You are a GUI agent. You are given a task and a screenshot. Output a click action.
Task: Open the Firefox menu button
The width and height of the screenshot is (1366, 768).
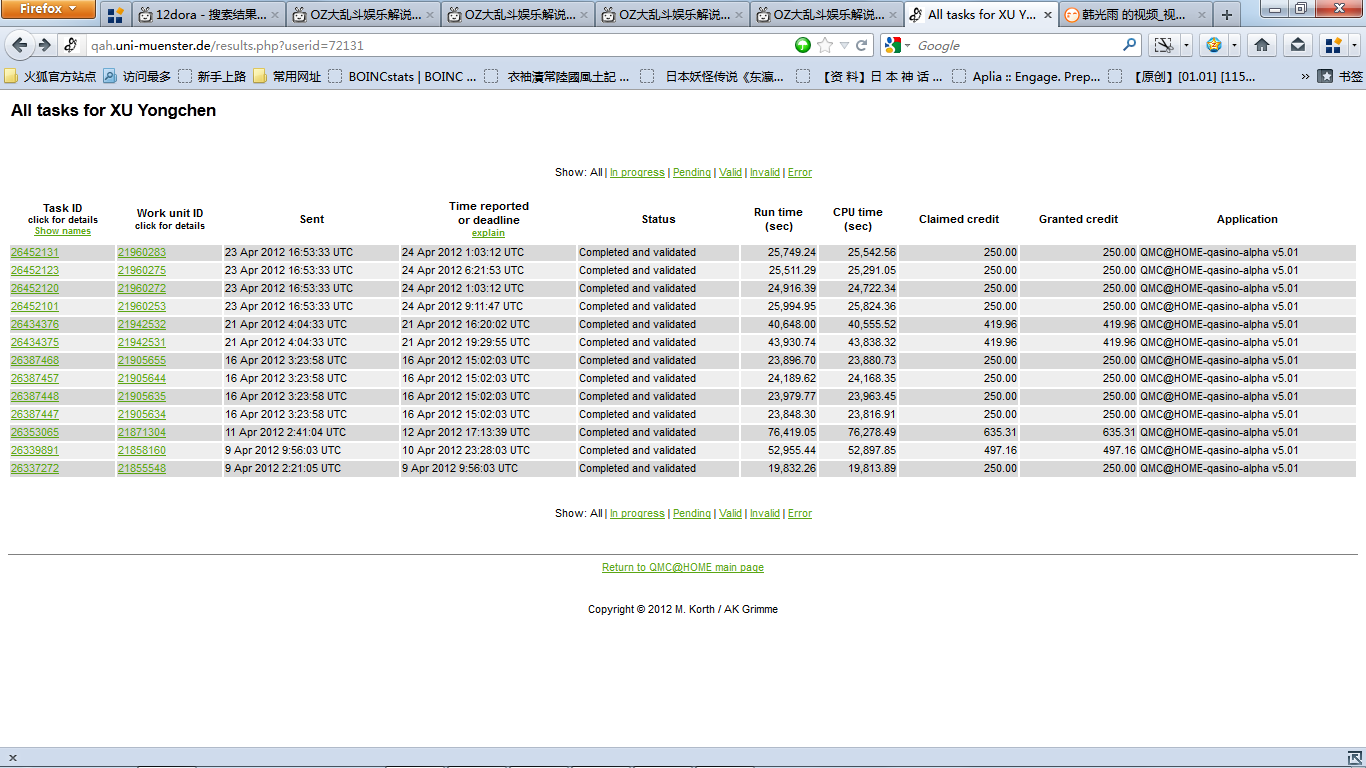48,9
